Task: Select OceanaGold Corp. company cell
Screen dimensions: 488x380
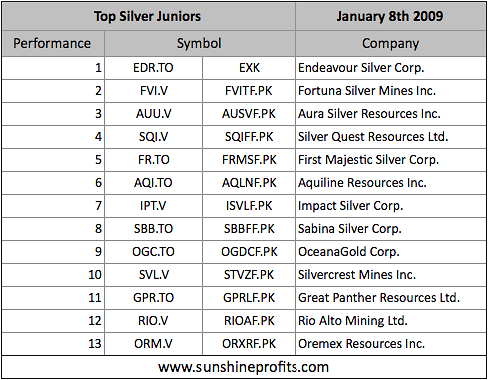Action: tap(390, 252)
